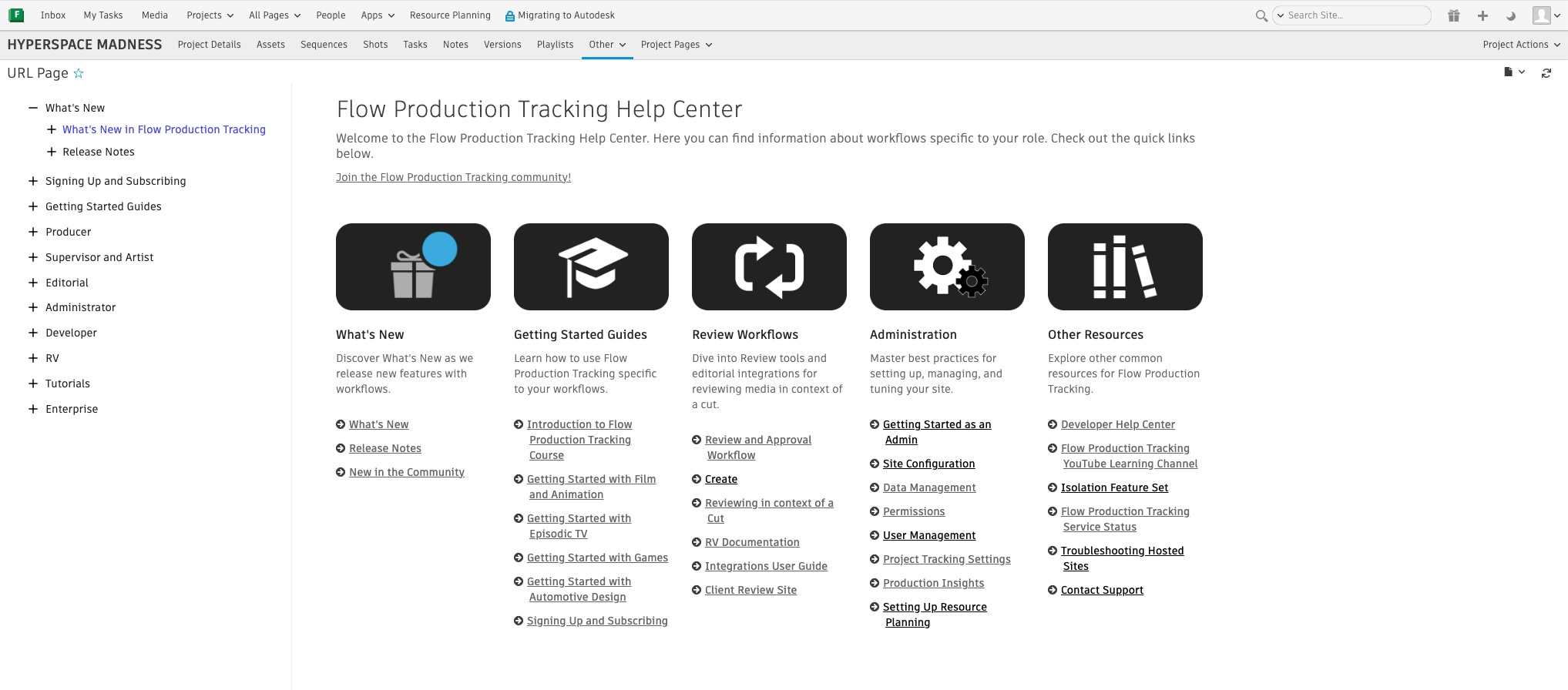Open the Other Resources books tile
Screen dimensions: 1568x690
click(1125, 267)
